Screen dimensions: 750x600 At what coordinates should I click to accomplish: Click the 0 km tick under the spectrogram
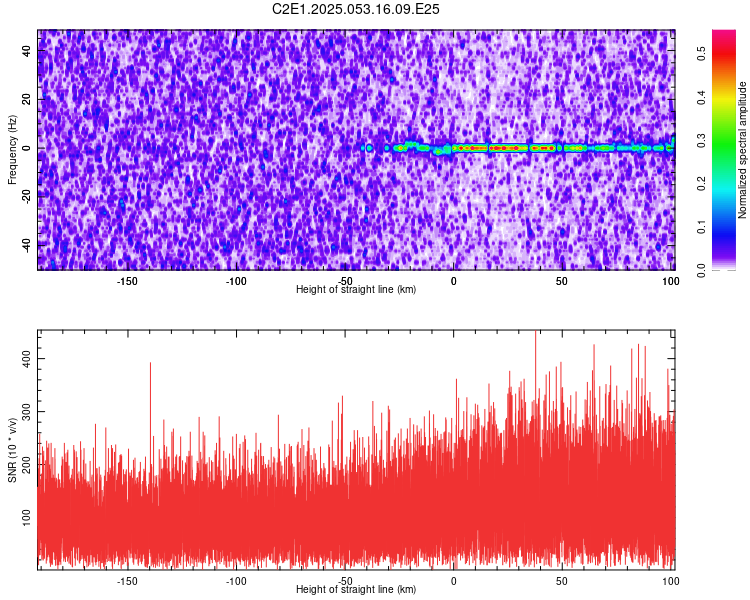tap(453, 281)
